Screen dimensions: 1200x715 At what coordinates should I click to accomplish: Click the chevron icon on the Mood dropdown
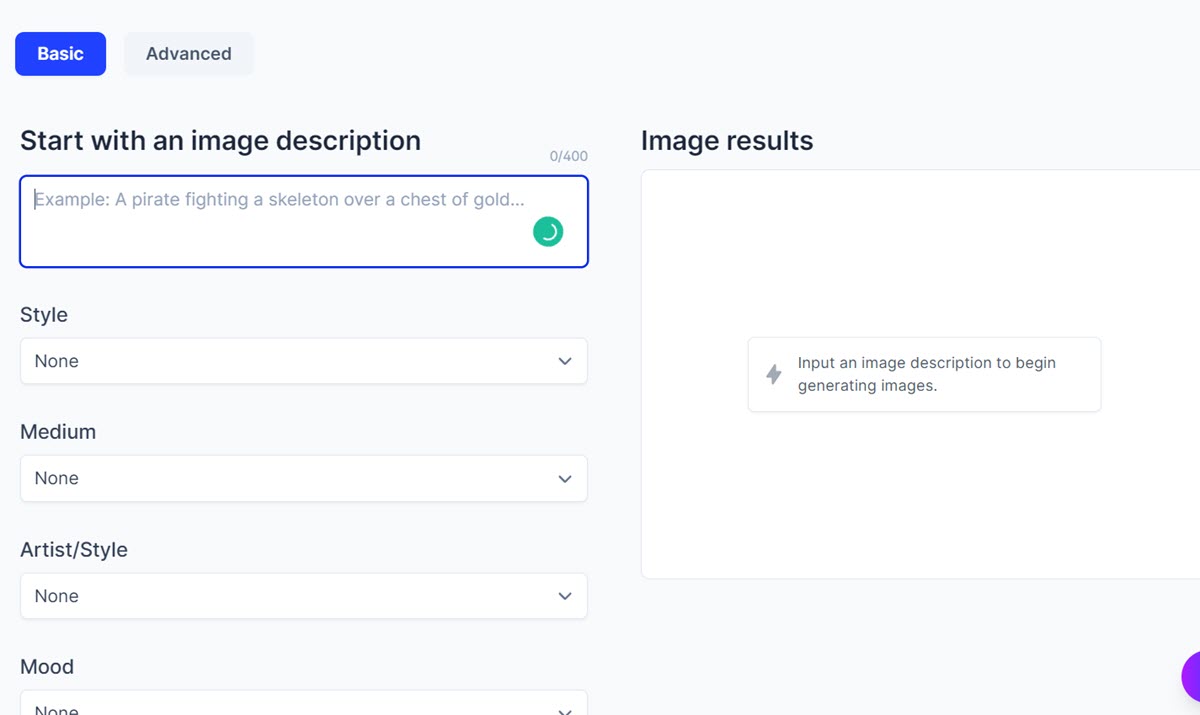[x=565, y=708]
